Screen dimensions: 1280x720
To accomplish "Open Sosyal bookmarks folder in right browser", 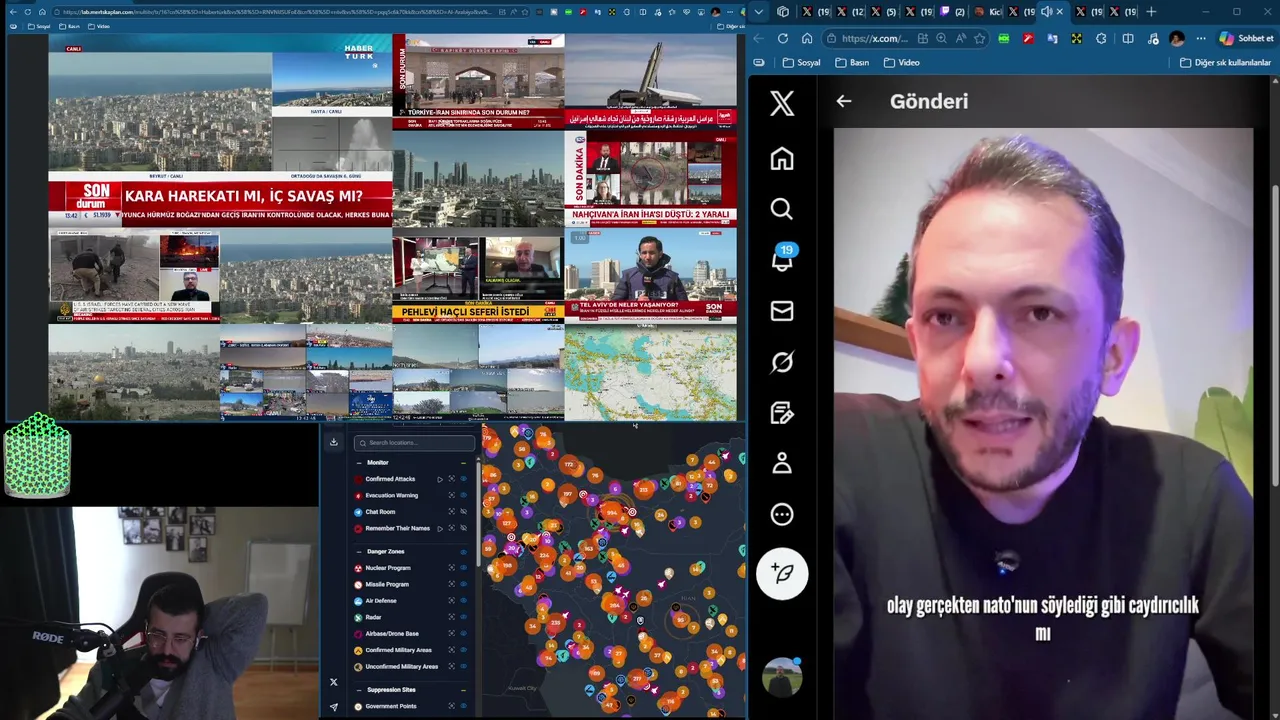I will [x=802, y=62].
